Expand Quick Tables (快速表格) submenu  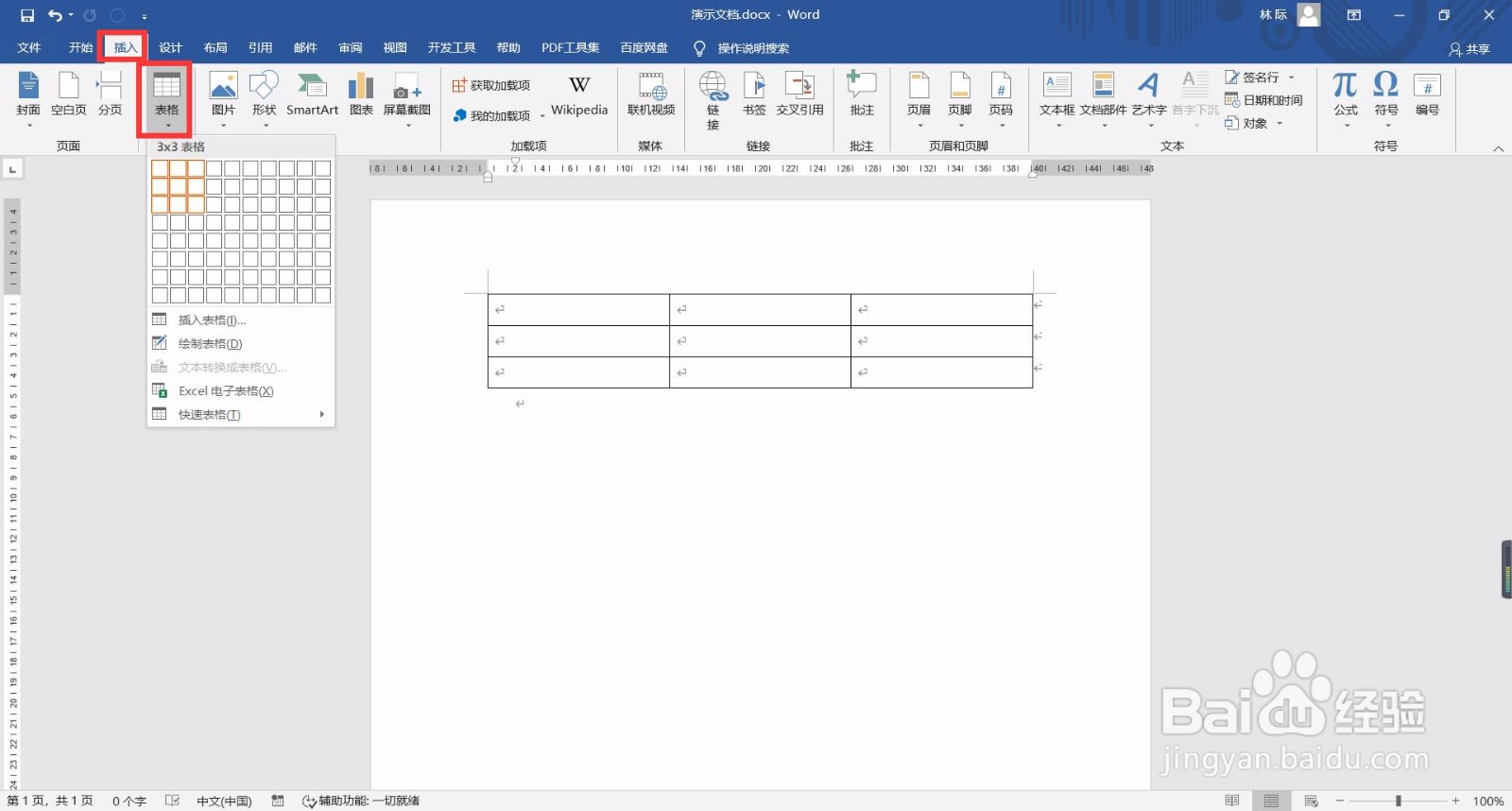point(321,414)
